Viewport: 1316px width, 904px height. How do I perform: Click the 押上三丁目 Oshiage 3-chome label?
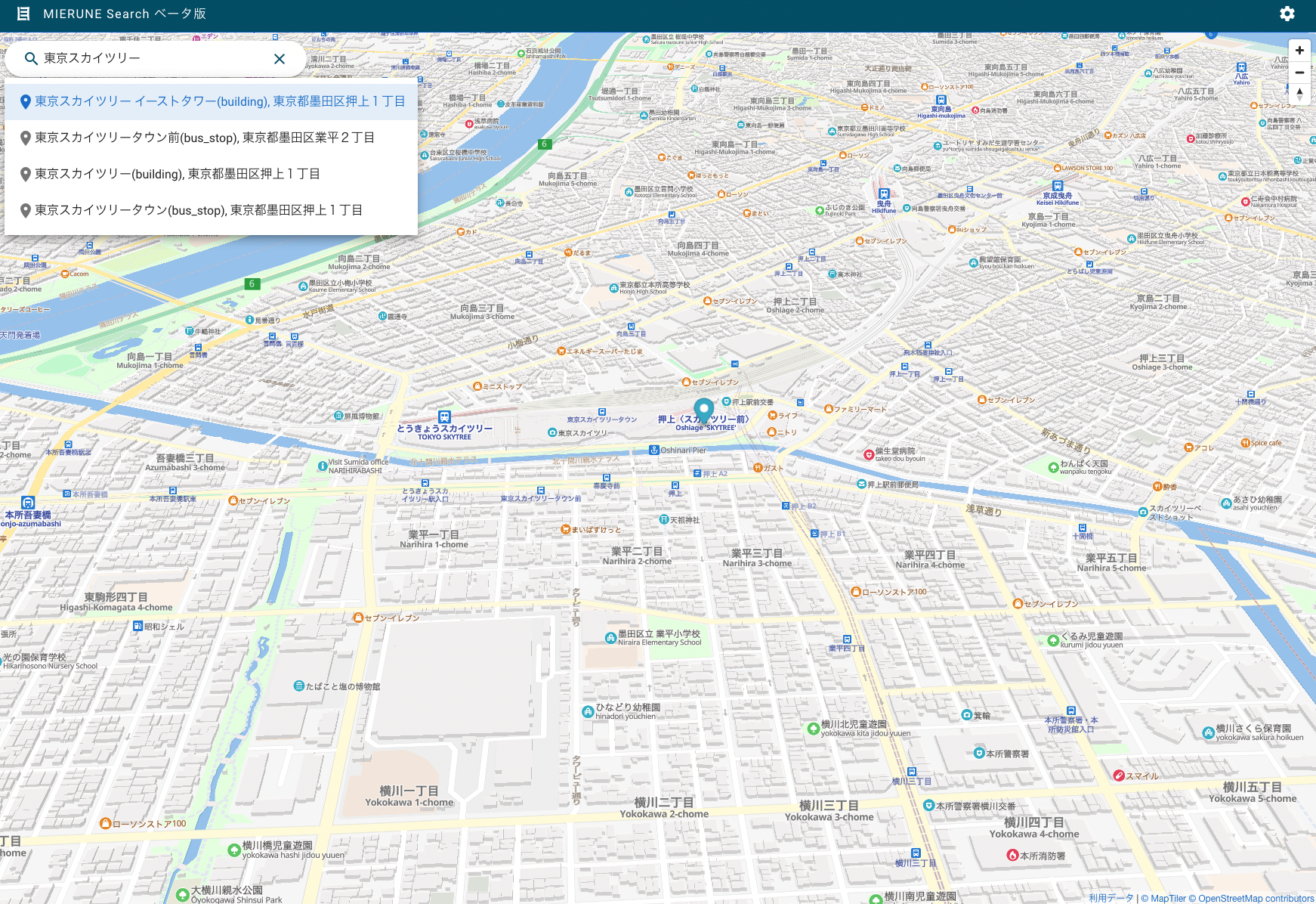point(1162,363)
